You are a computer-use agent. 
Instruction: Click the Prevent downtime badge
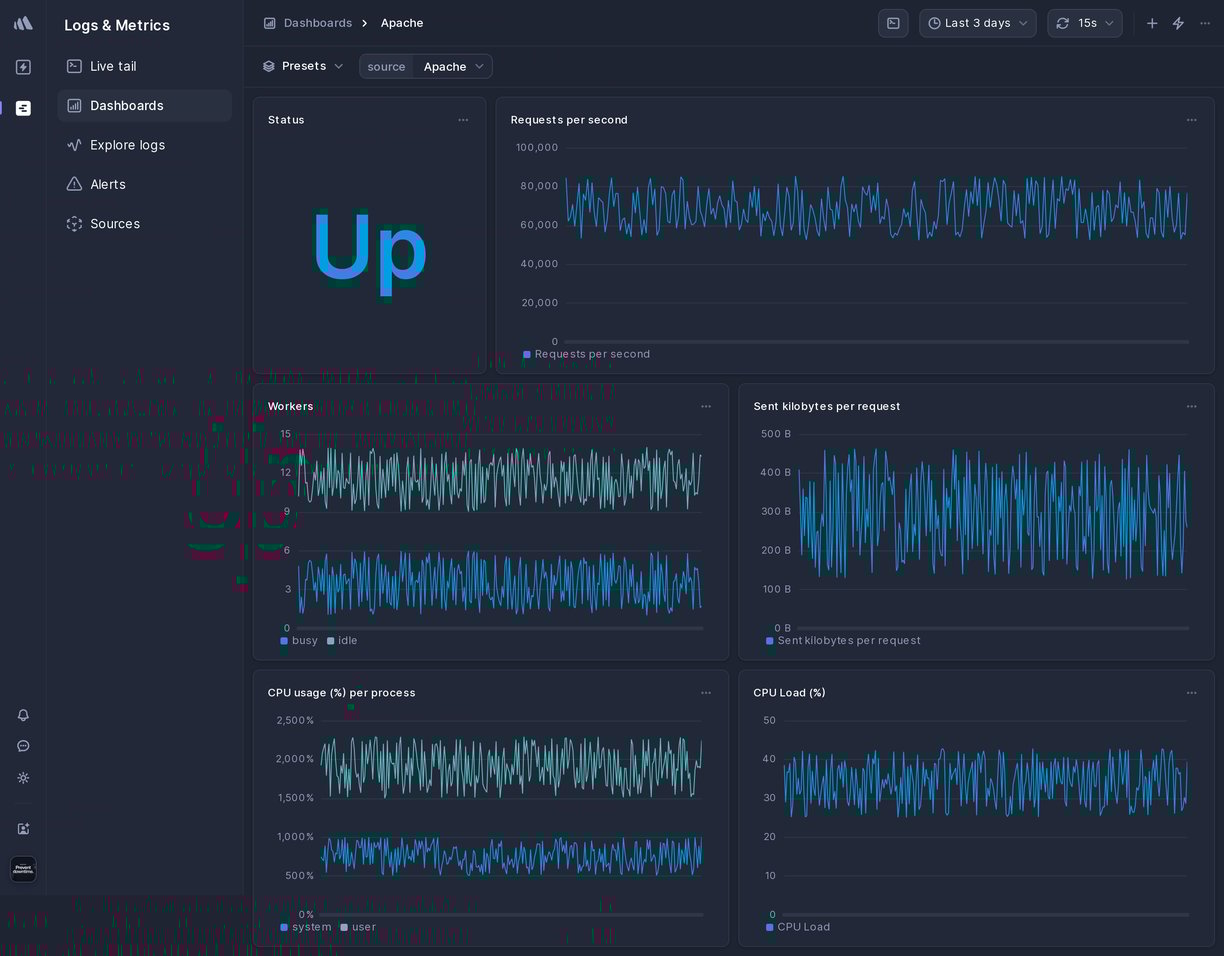pos(23,870)
